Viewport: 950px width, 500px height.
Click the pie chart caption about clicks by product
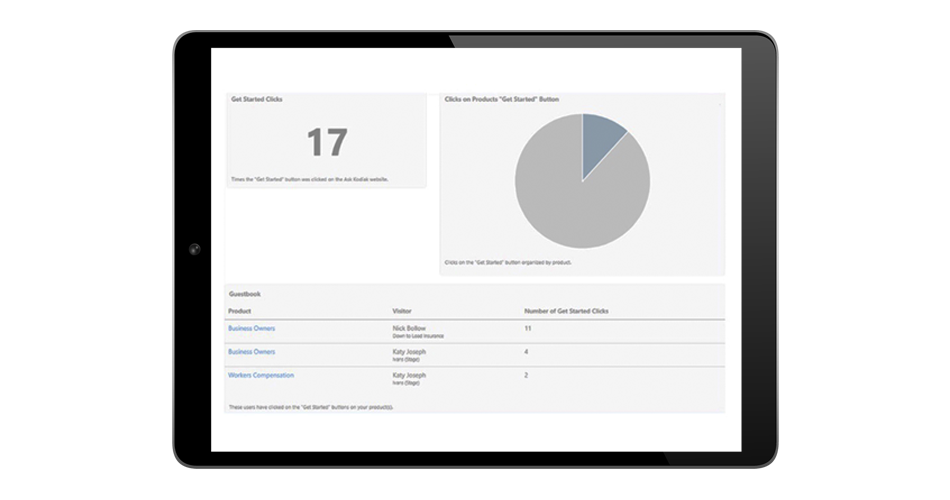tap(507, 263)
